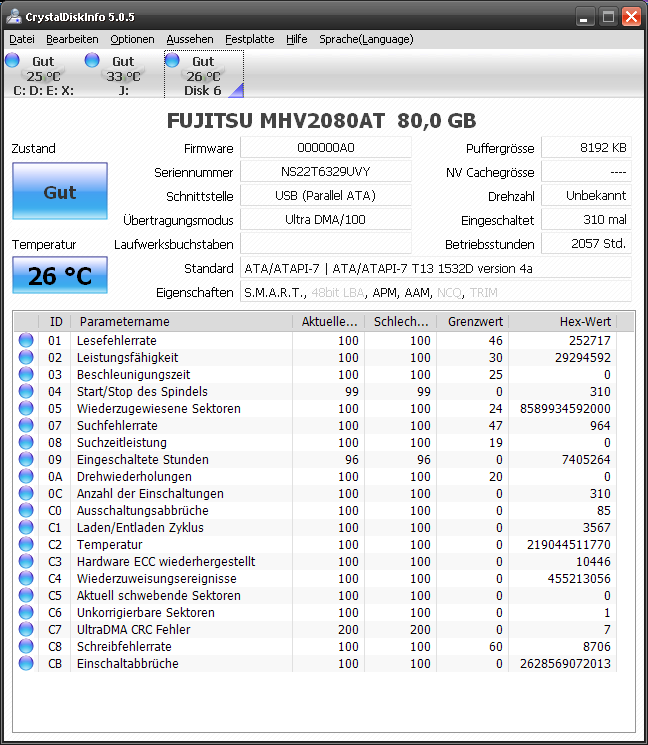Viewport: 648px width, 745px height.
Task: Click status orb of Anzahl der Einschaltungen
Action: (26, 493)
